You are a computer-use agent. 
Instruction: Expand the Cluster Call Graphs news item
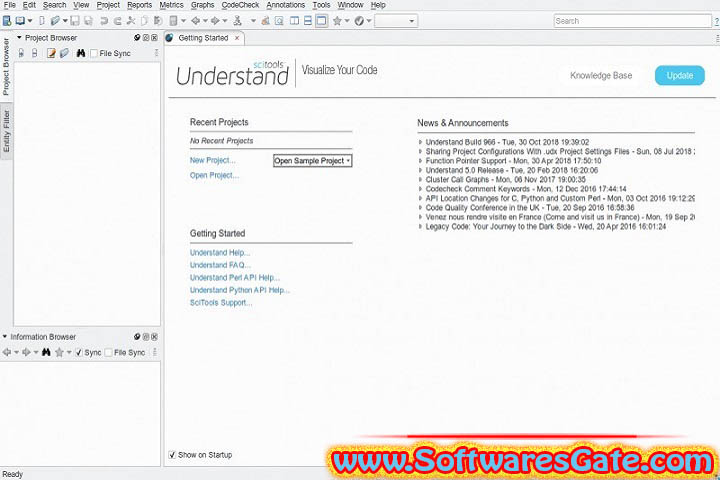pyautogui.click(x=420, y=180)
